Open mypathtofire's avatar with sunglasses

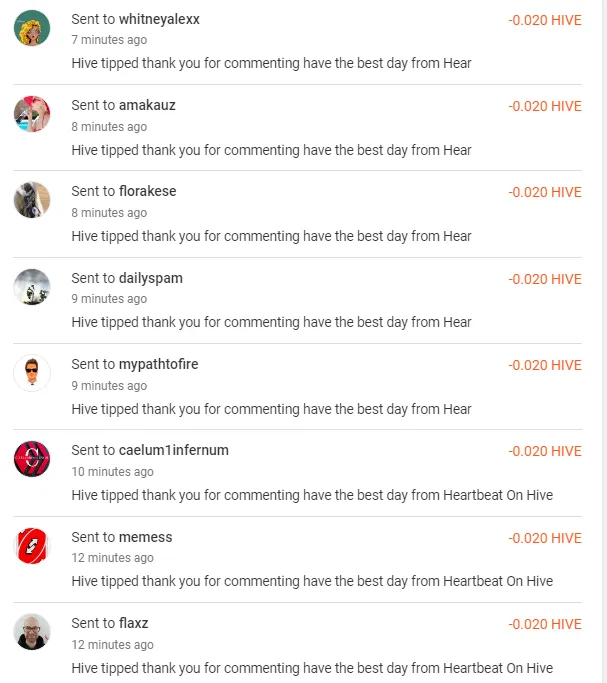click(x=32, y=373)
